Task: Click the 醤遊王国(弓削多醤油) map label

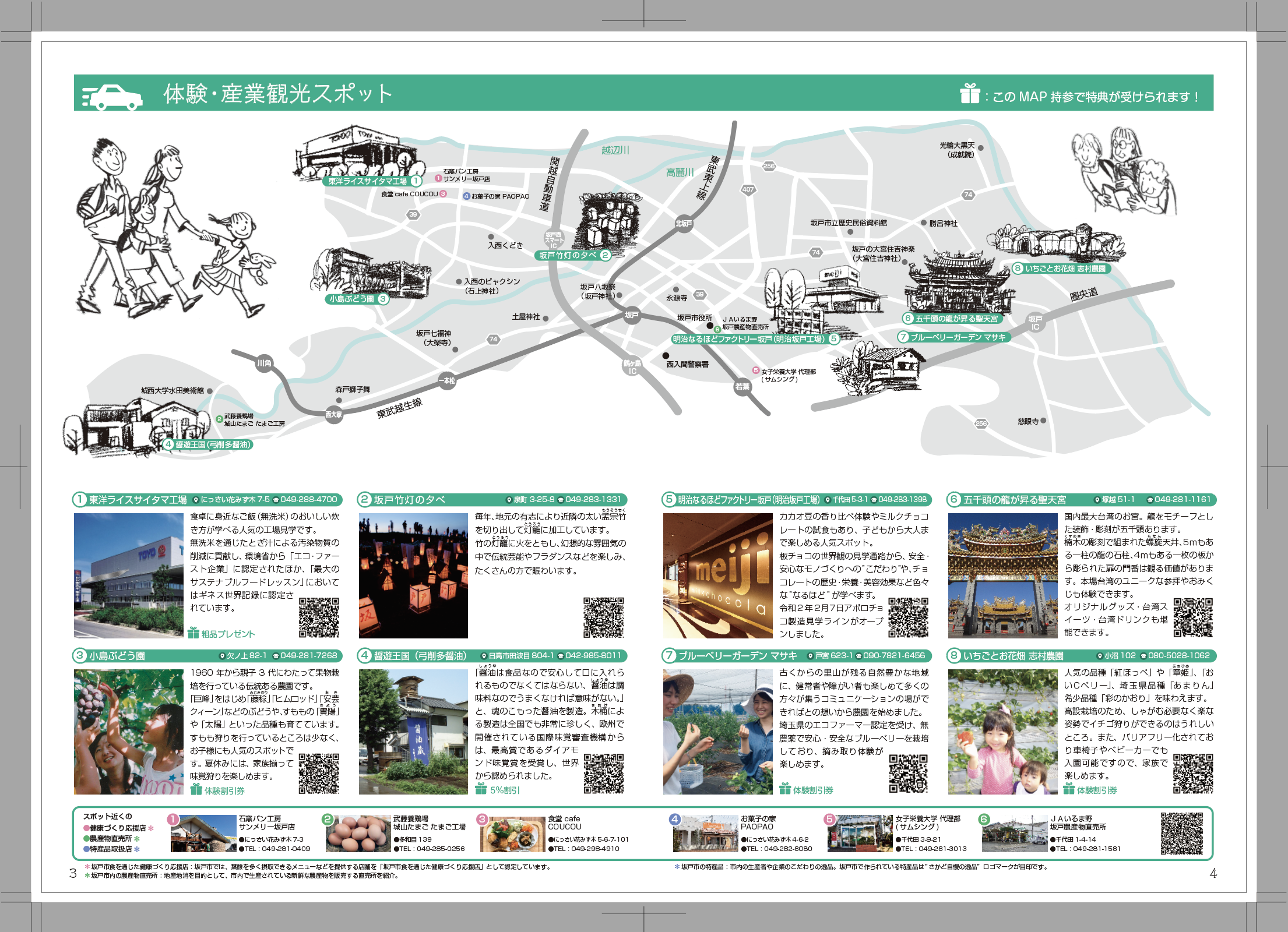Action: click(x=207, y=444)
